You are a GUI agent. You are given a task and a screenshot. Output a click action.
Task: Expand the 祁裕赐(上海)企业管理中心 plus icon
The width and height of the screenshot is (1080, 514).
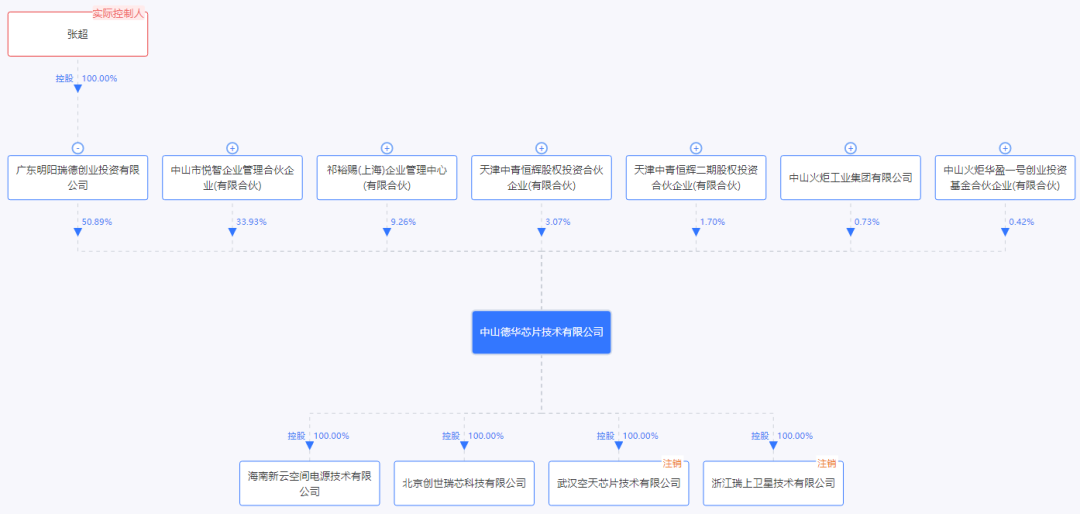pos(387,148)
